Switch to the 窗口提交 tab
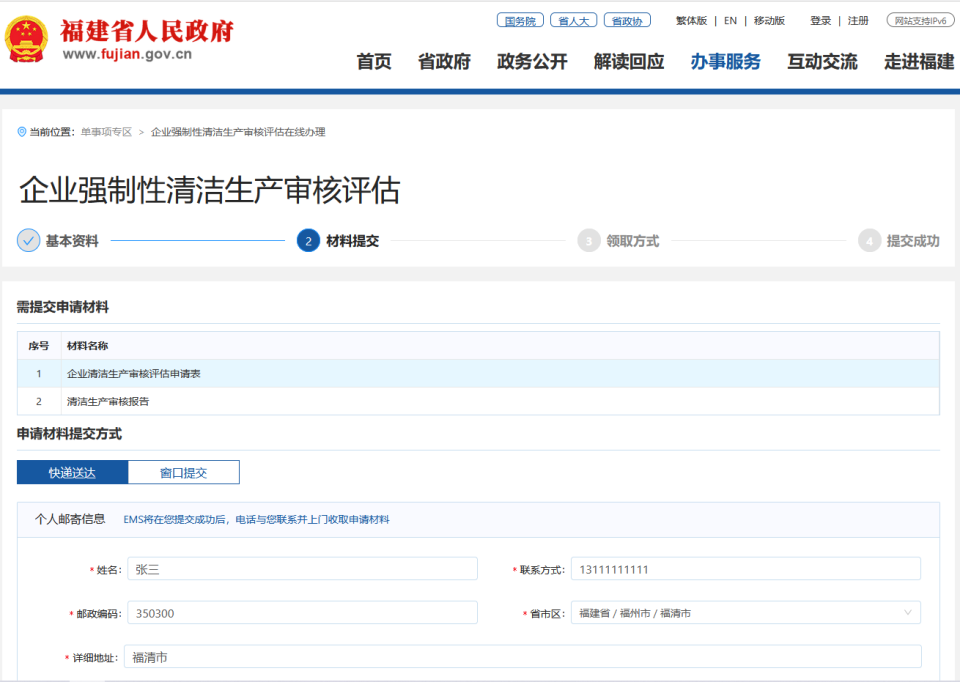960x682 pixels. tap(184, 472)
